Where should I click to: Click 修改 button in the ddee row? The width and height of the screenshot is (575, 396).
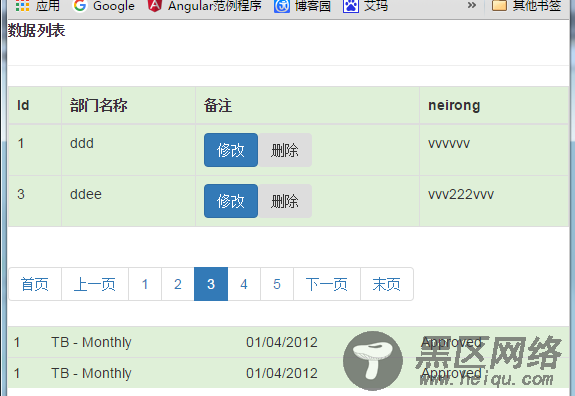[231, 201]
